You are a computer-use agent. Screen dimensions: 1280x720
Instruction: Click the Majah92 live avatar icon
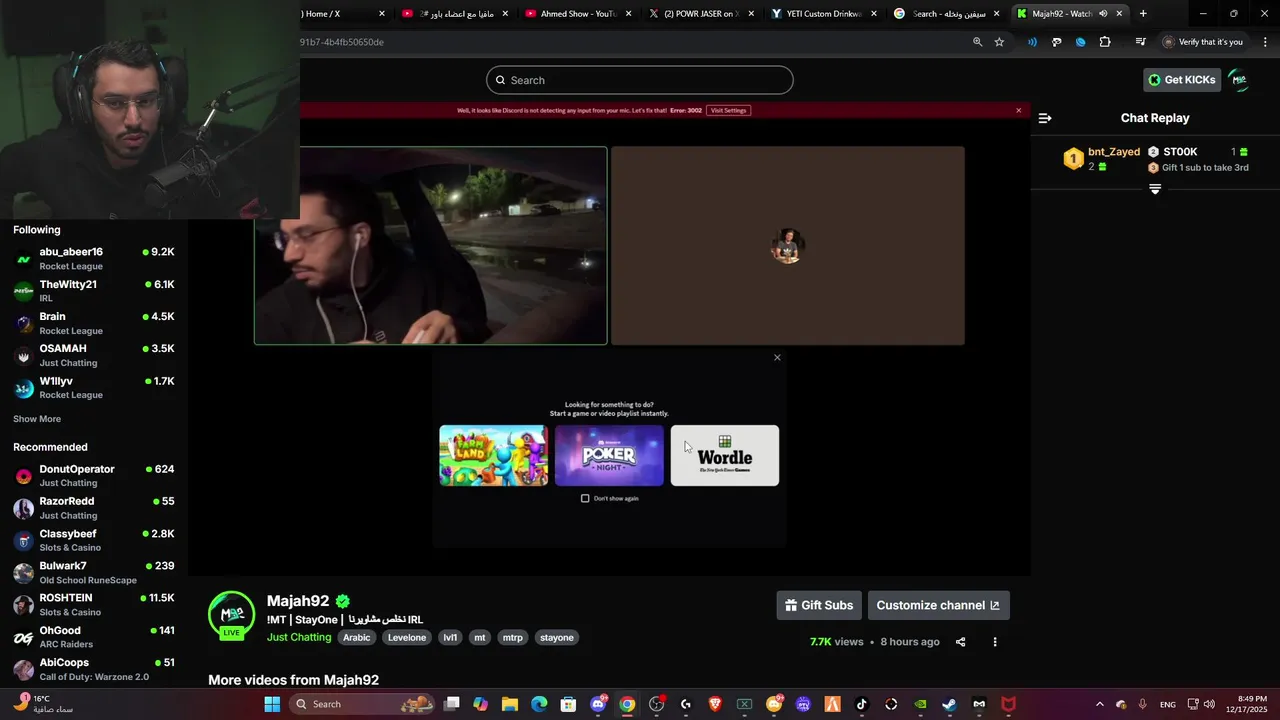231,614
